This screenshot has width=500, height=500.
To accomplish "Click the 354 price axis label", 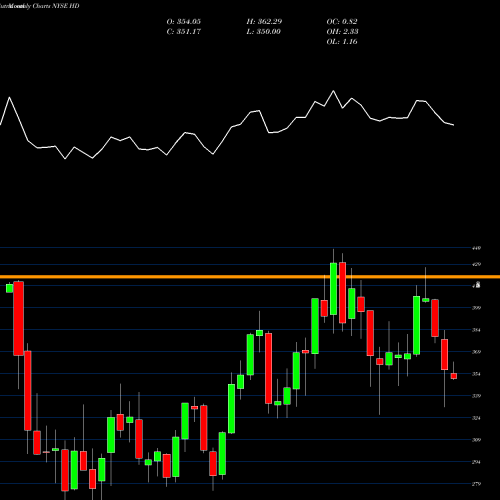I will pos(476,374).
